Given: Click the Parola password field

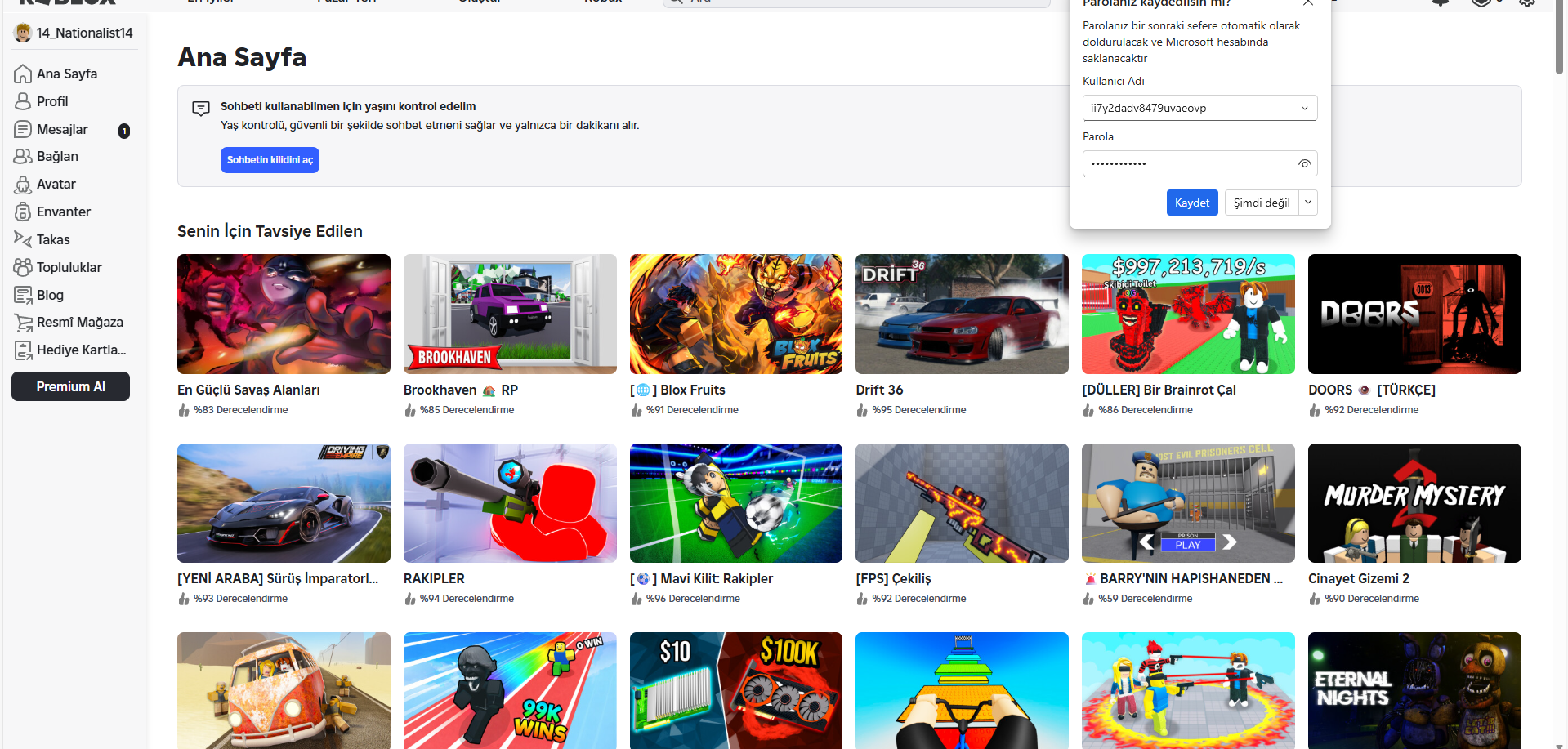Looking at the screenshot, I should click(1199, 163).
